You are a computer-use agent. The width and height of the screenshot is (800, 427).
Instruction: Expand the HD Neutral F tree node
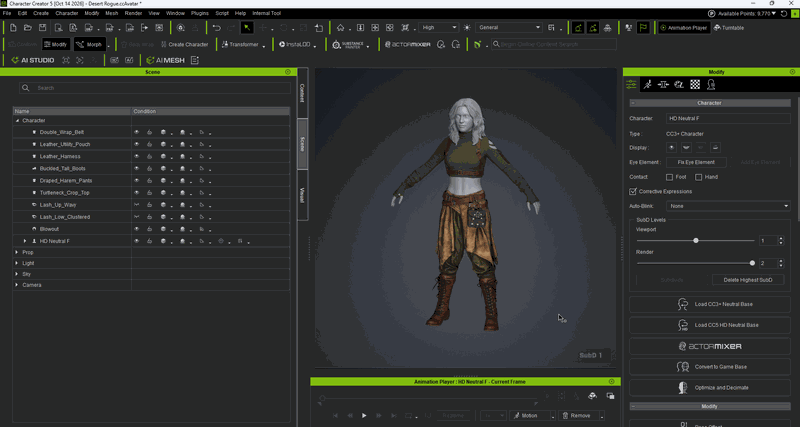24,241
